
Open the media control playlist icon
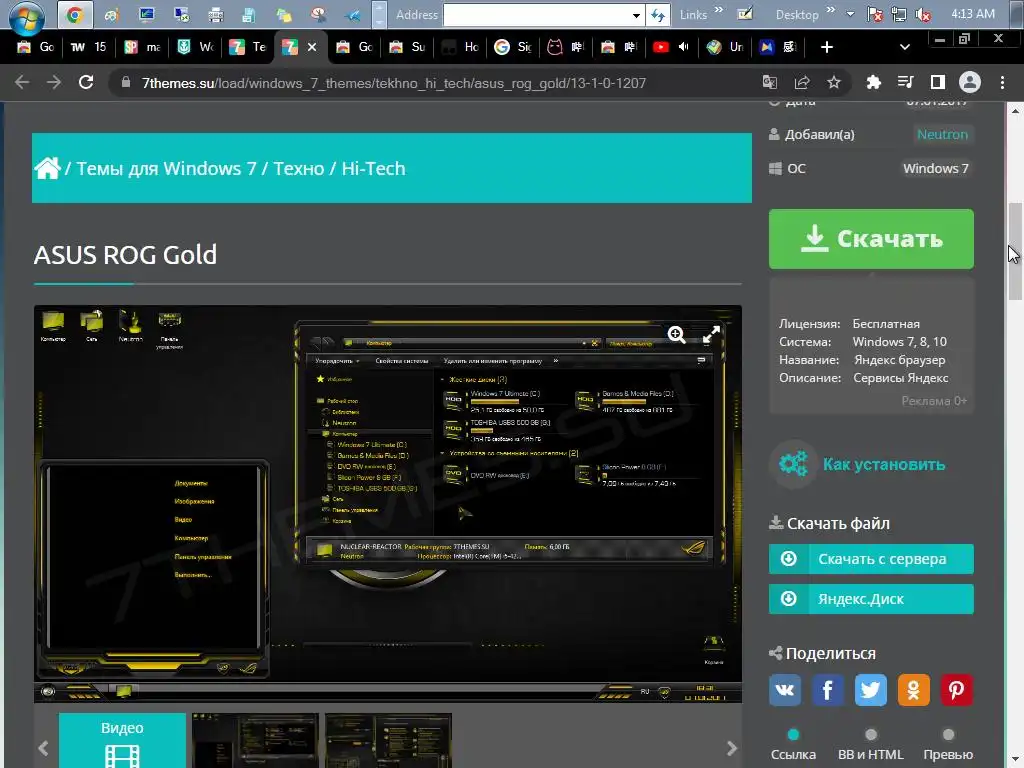click(x=905, y=82)
